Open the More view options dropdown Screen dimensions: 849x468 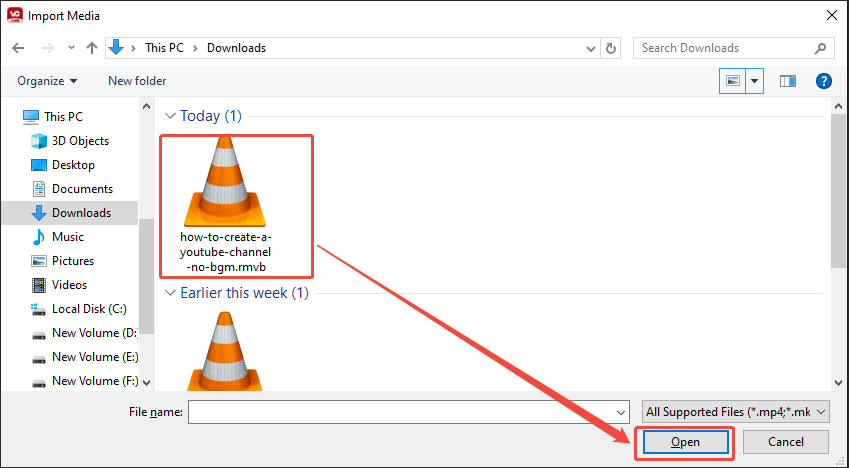754,81
